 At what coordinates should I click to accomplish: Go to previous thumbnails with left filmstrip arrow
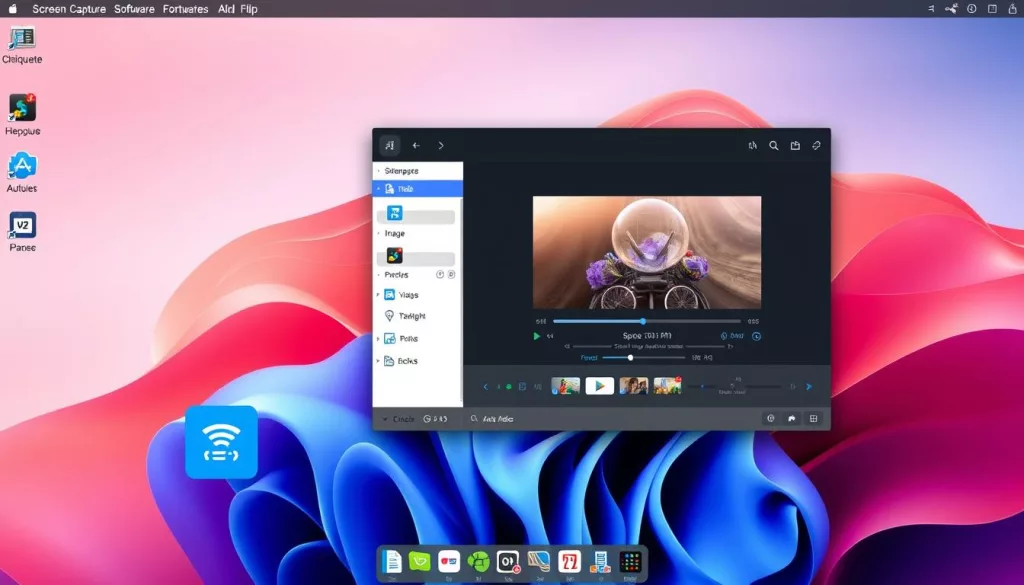click(485, 387)
